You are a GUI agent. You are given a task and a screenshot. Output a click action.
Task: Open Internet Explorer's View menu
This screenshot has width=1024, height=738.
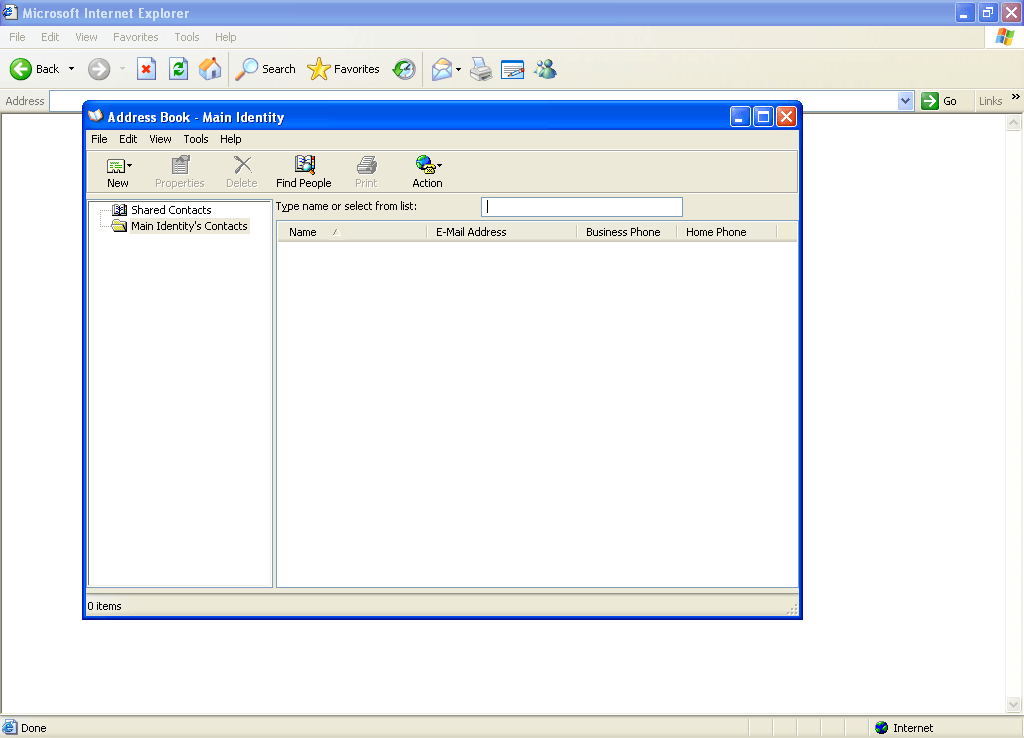(86, 37)
